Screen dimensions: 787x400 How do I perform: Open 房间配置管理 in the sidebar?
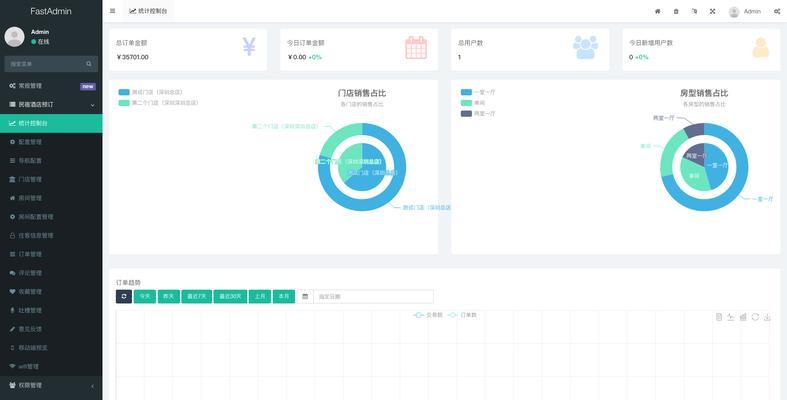coord(51,217)
